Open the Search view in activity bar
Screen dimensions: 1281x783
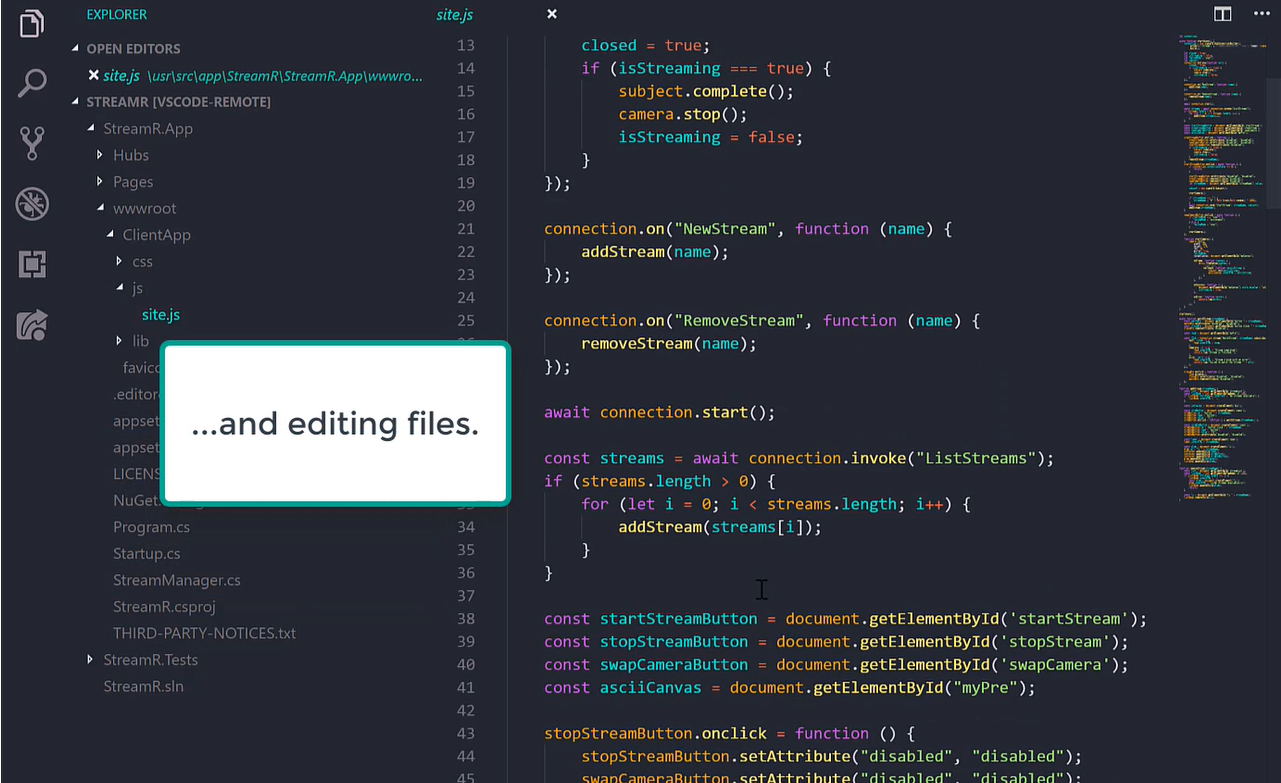coord(32,83)
